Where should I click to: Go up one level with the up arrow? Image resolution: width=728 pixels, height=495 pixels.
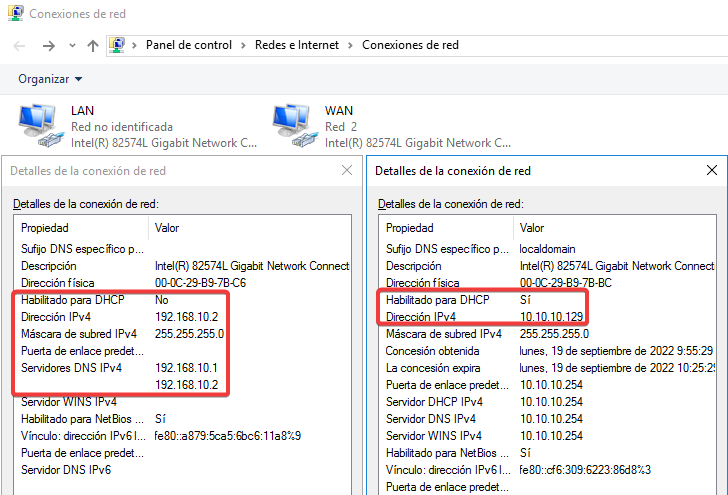93,45
